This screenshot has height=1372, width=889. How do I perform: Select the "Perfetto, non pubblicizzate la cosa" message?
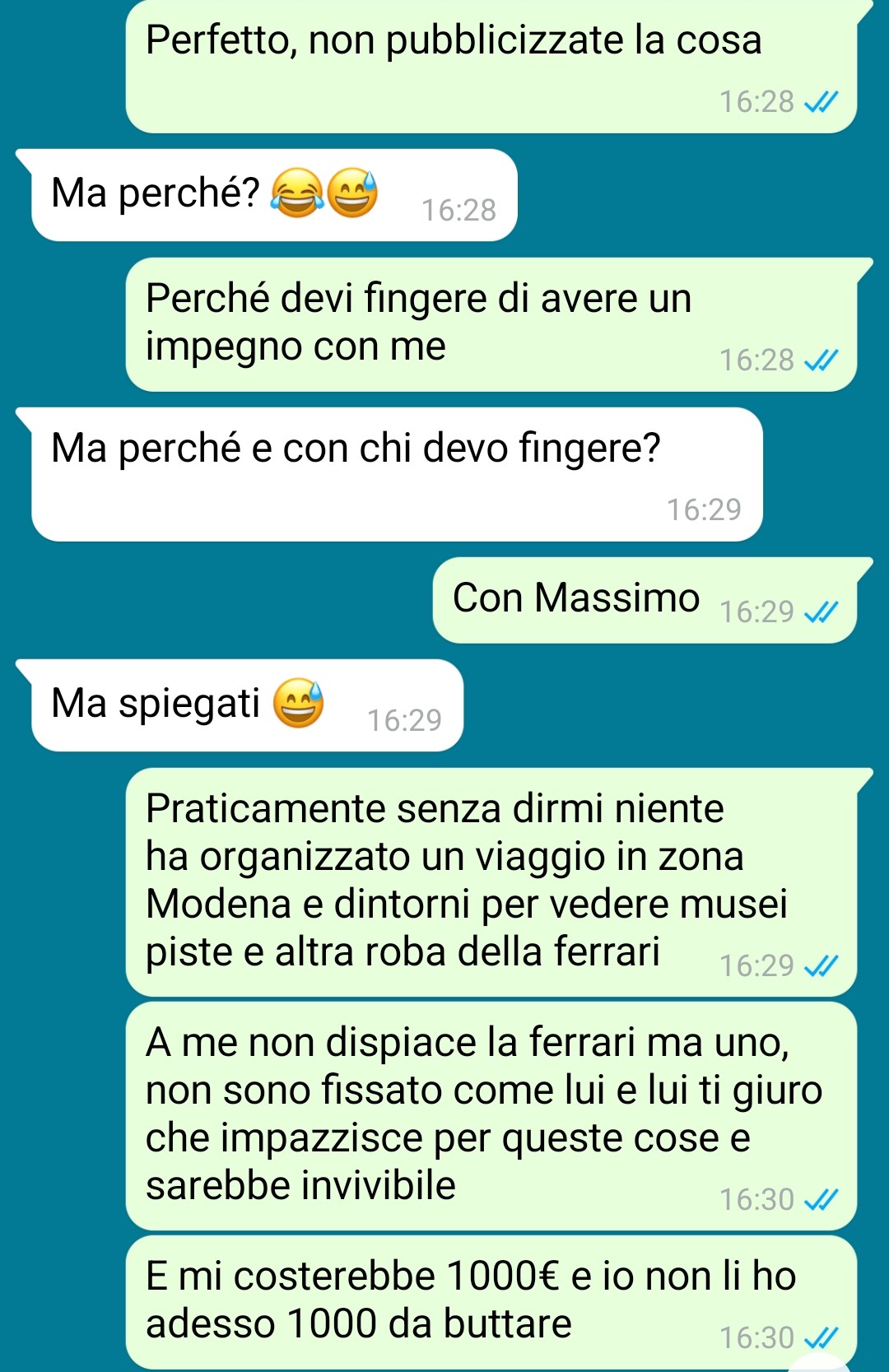(x=491, y=67)
